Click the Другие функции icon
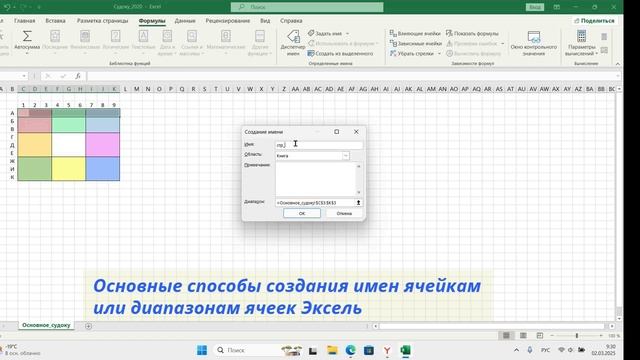The width and height of the screenshot is (640, 360). pyautogui.click(x=260, y=36)
